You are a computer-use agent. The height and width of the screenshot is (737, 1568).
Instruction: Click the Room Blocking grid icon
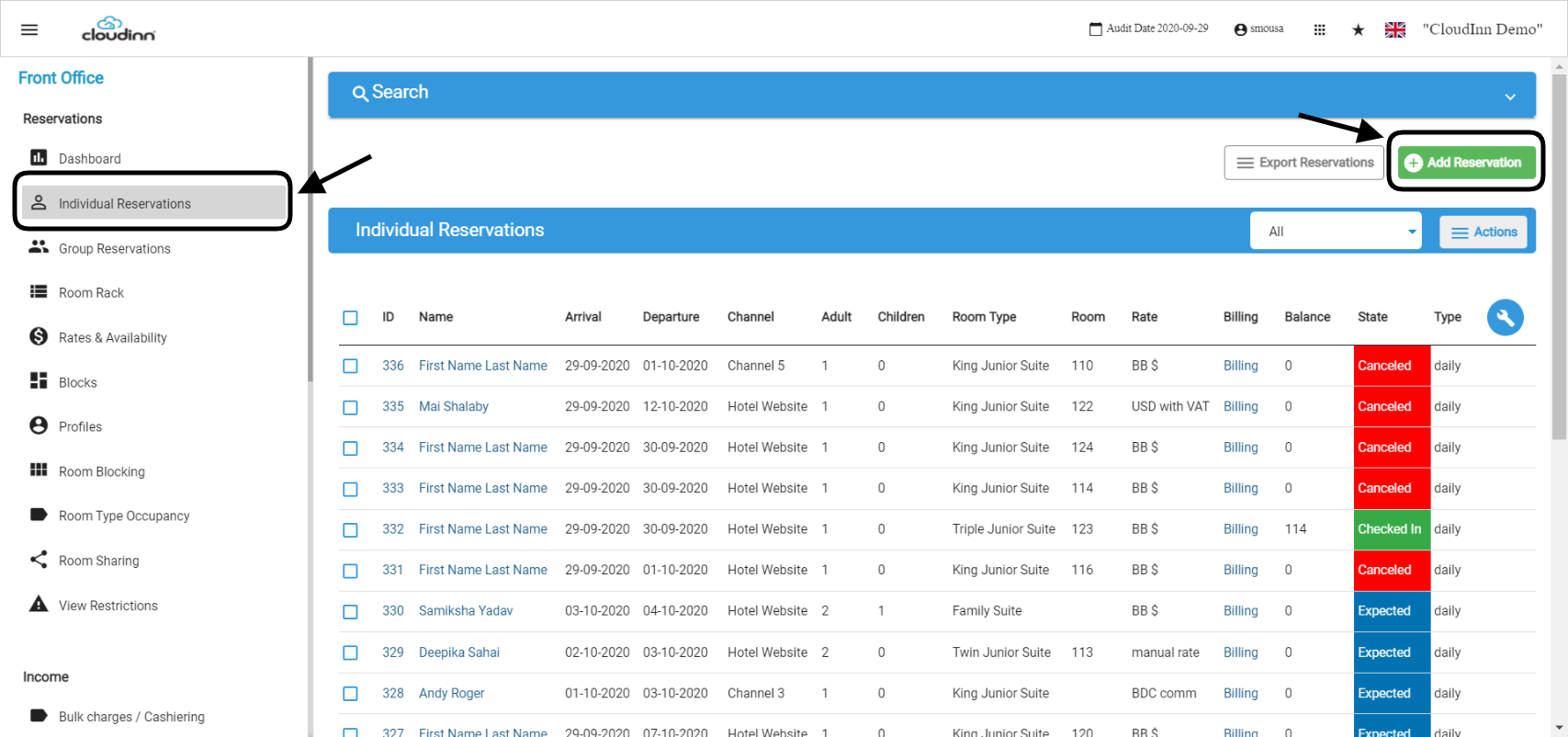[39, 470]
